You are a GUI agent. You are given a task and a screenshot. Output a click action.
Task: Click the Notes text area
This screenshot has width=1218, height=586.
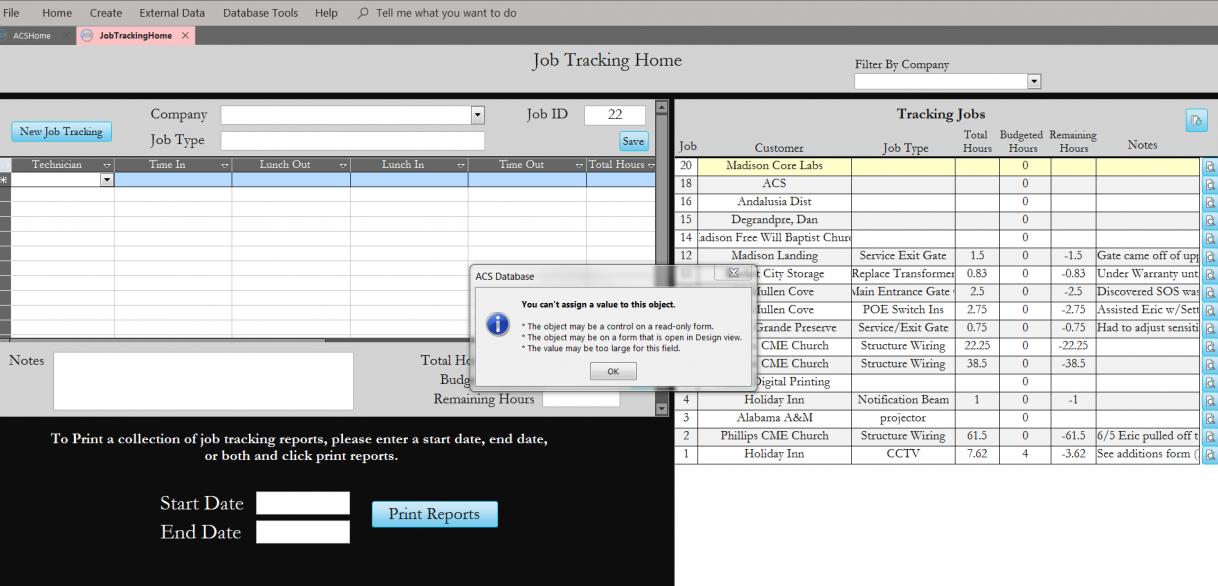[x=203, y=381]
